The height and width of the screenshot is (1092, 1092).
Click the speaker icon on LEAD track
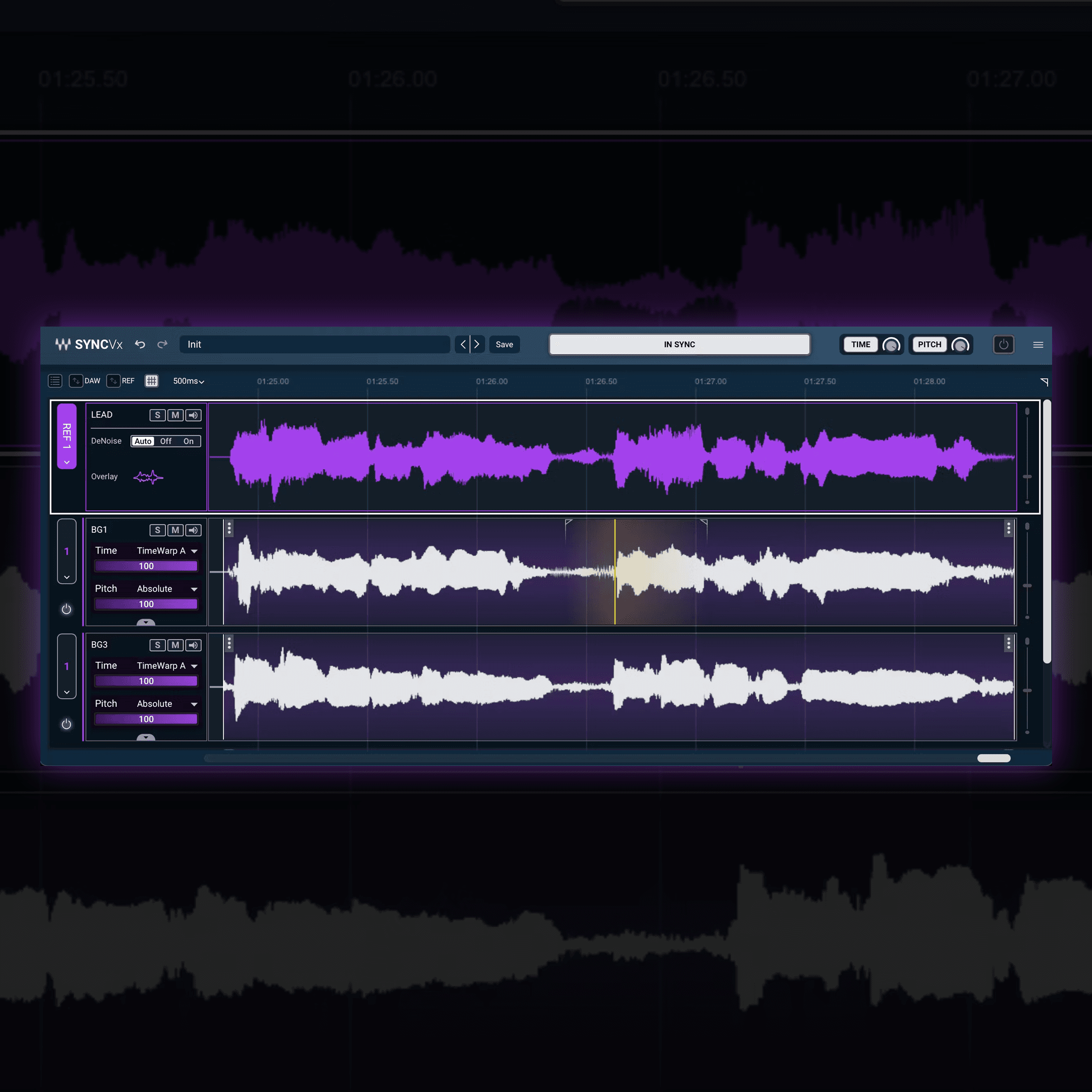[x=193, y=416]
